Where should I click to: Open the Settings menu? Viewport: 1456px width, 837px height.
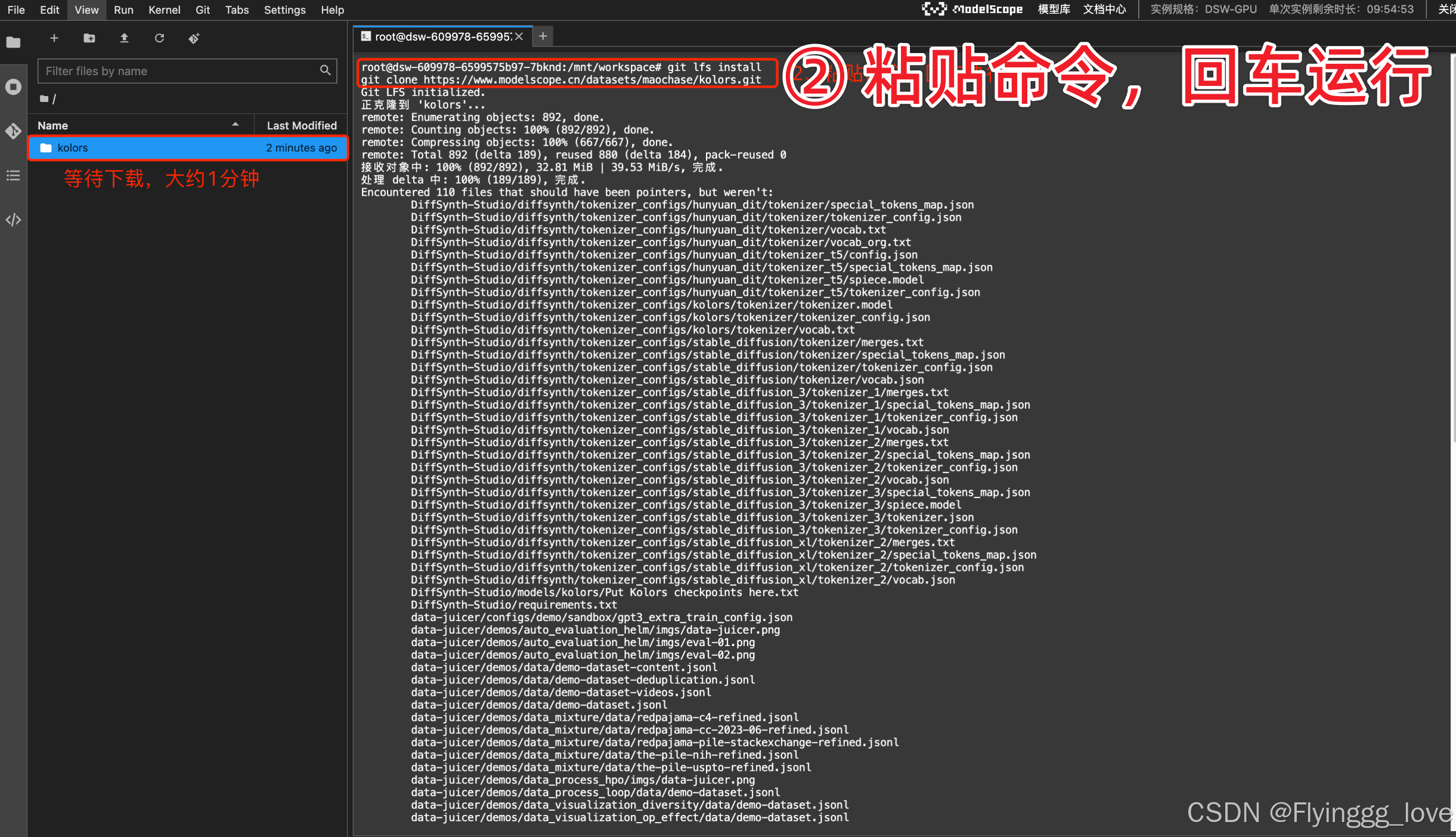click(284, 10)
